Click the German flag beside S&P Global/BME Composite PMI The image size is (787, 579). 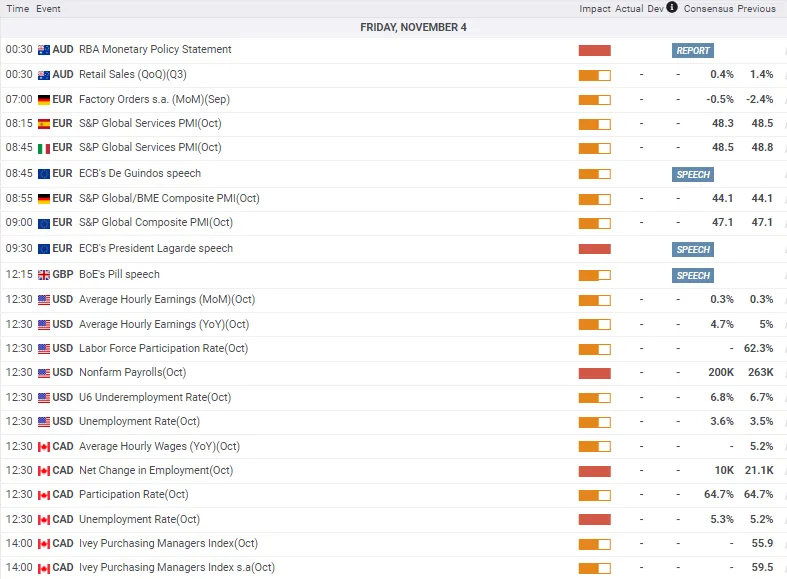(x=44, y=199)
